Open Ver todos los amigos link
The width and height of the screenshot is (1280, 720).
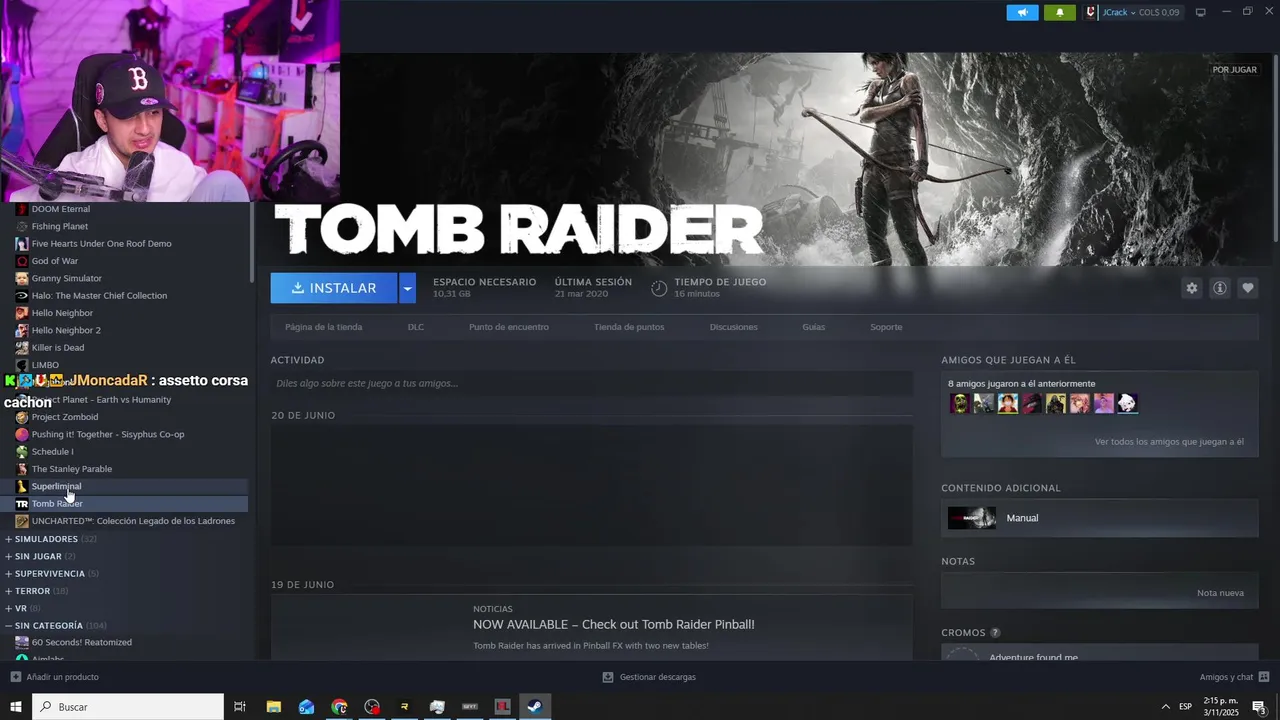(x=1169, y=441)
